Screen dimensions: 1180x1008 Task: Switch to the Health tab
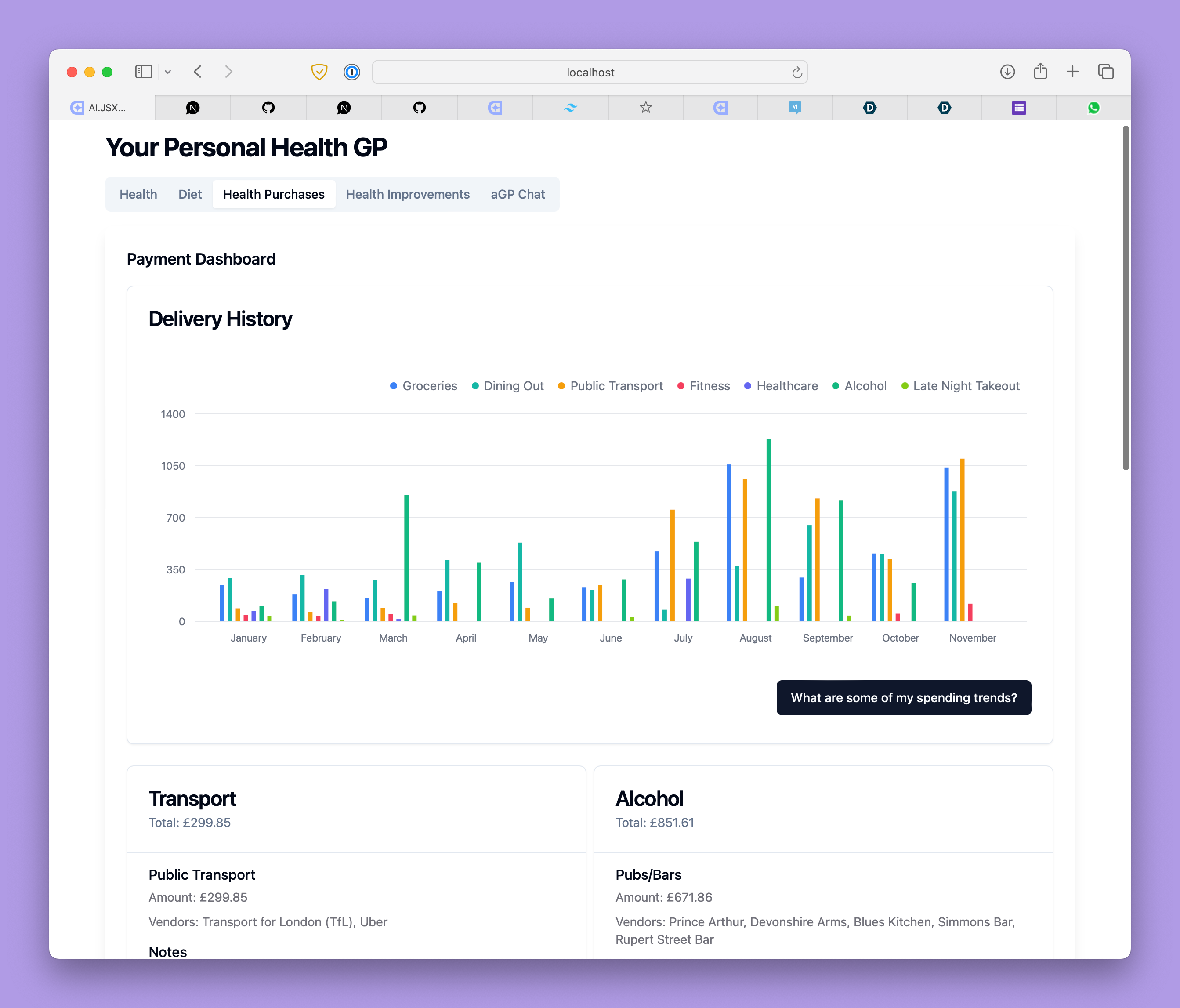138,194
